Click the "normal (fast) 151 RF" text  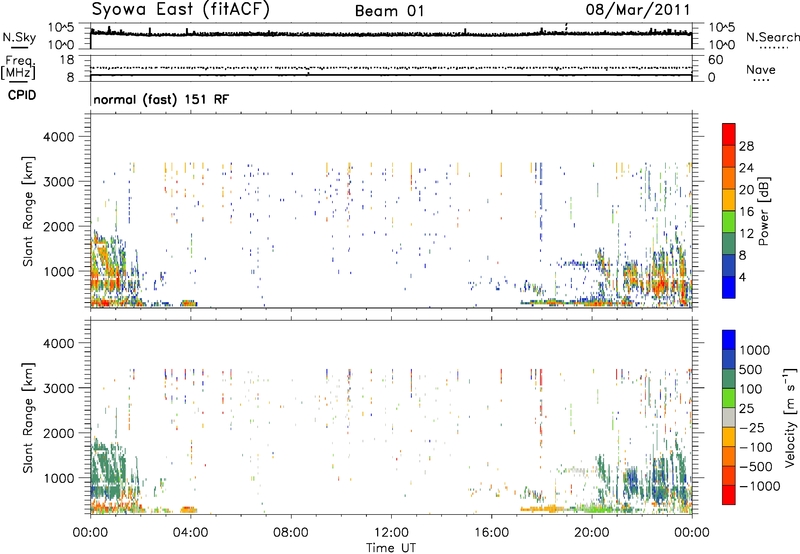click(161, 99)
